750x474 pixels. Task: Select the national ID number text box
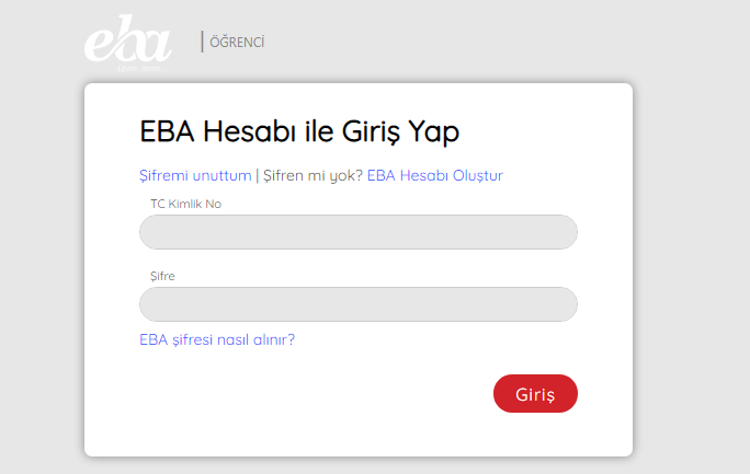(x=358, y=232)
